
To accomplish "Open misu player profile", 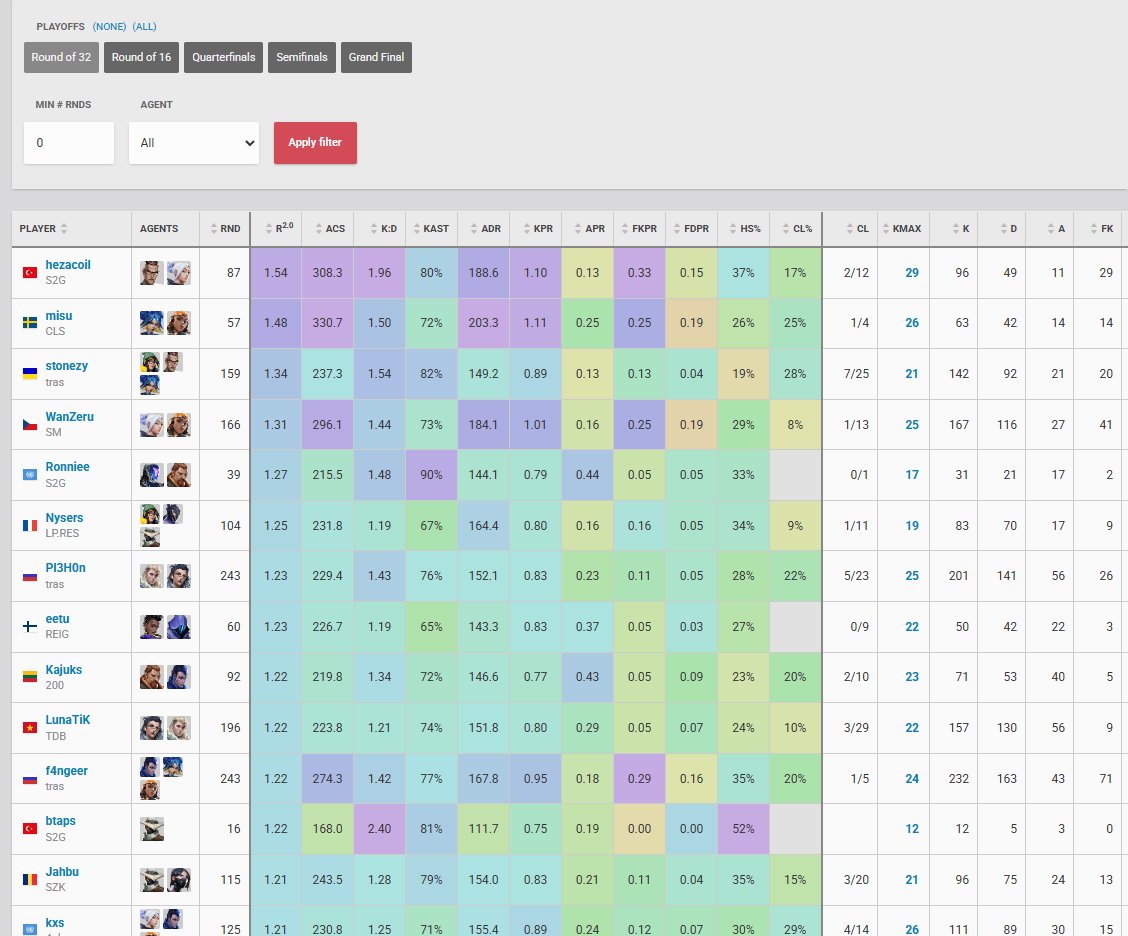I will [x=58, y=316].
